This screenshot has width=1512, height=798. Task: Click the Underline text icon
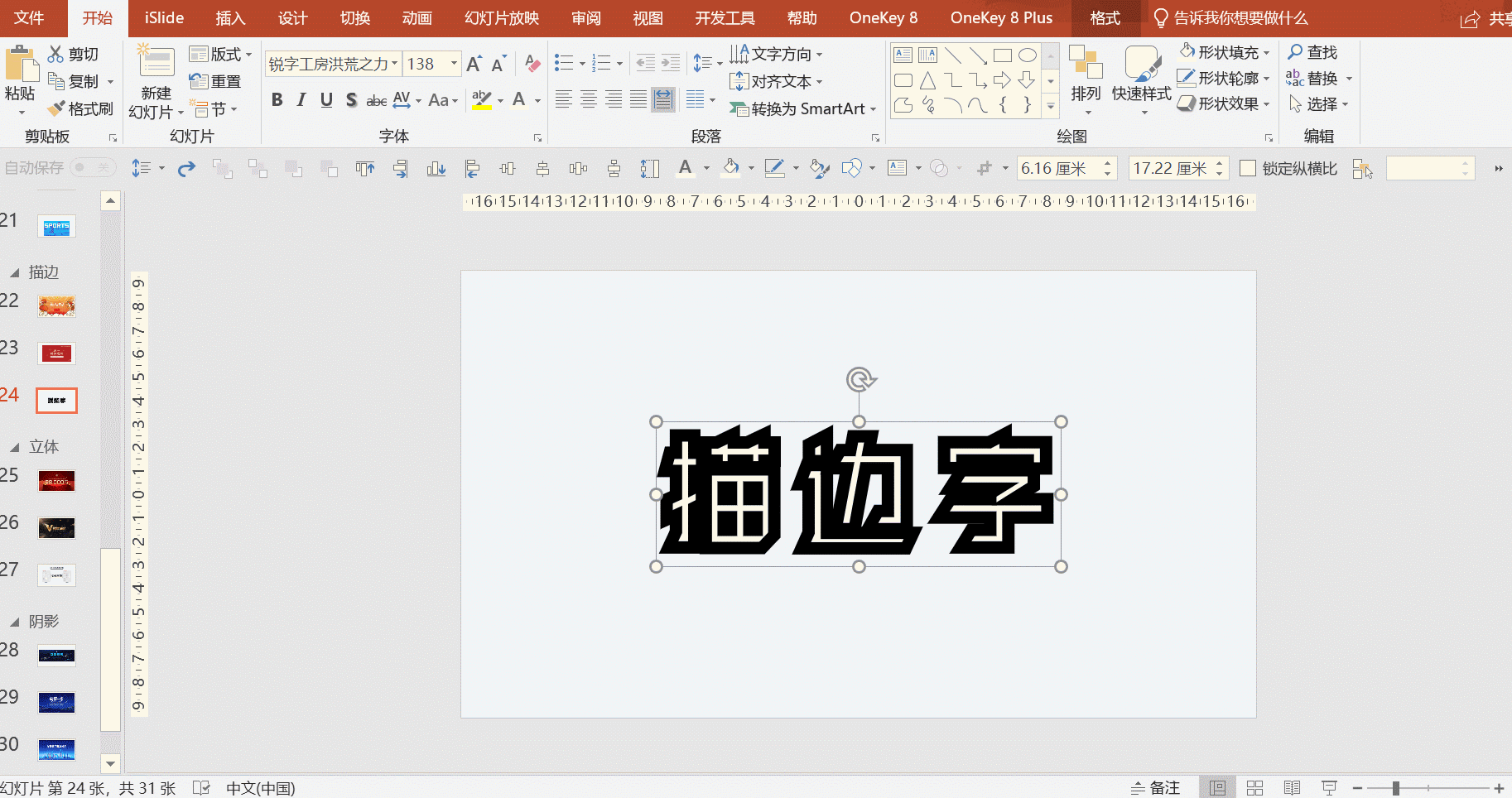(326, 100)
